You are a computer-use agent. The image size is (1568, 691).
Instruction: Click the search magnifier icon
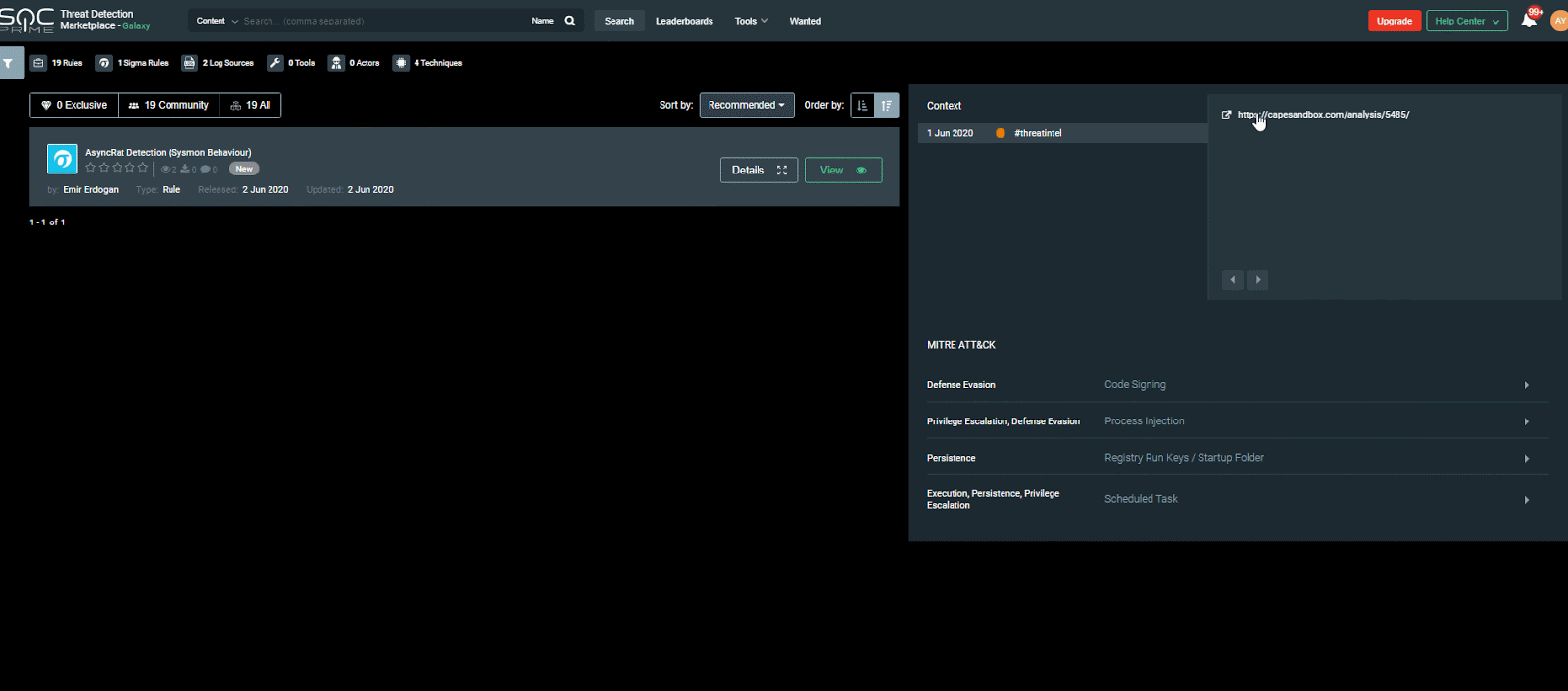pos(570,21)
